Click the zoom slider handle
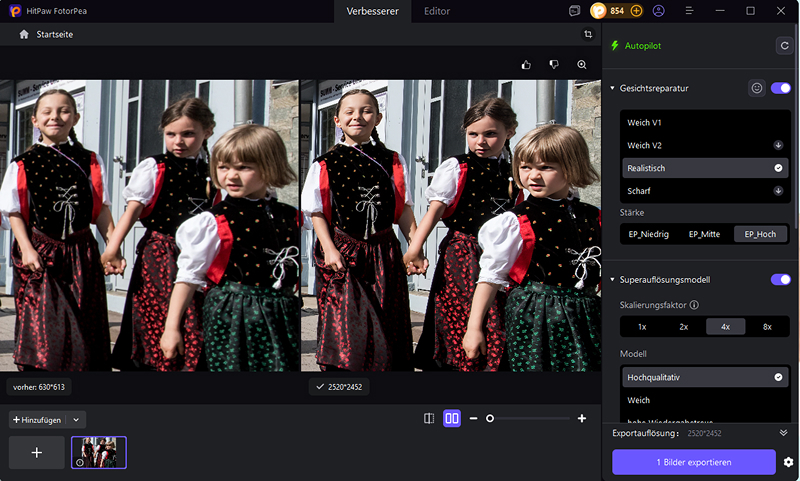 pyautogui.click(x=490, y=419)
